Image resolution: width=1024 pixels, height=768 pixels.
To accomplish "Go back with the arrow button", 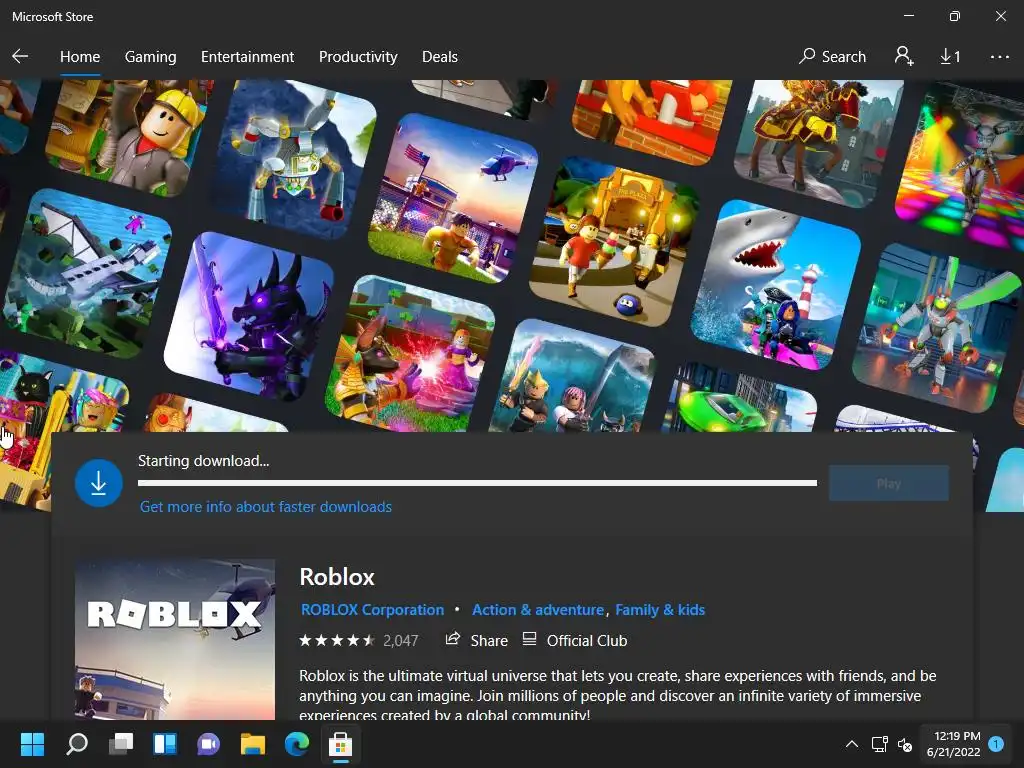I will 20,56.
